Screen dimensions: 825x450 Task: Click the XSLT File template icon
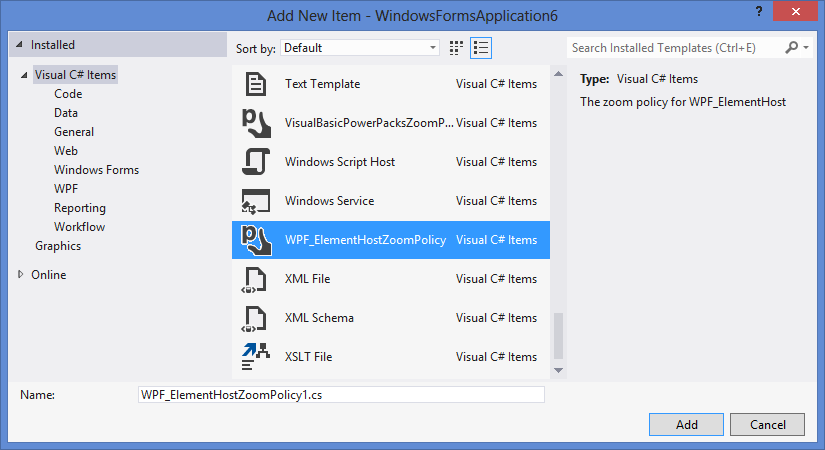pos(256,357)
